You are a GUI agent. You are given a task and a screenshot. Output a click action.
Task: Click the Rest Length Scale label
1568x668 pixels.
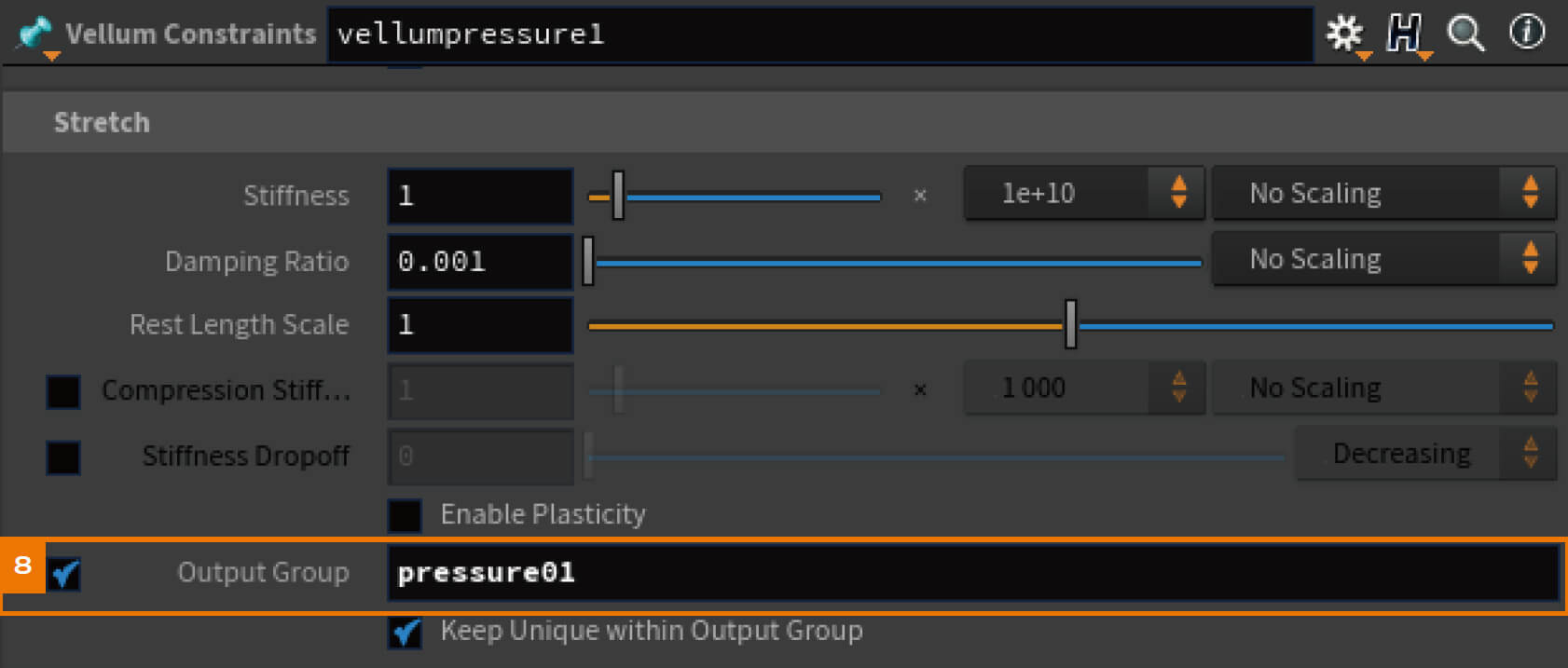tap(240, 325)
